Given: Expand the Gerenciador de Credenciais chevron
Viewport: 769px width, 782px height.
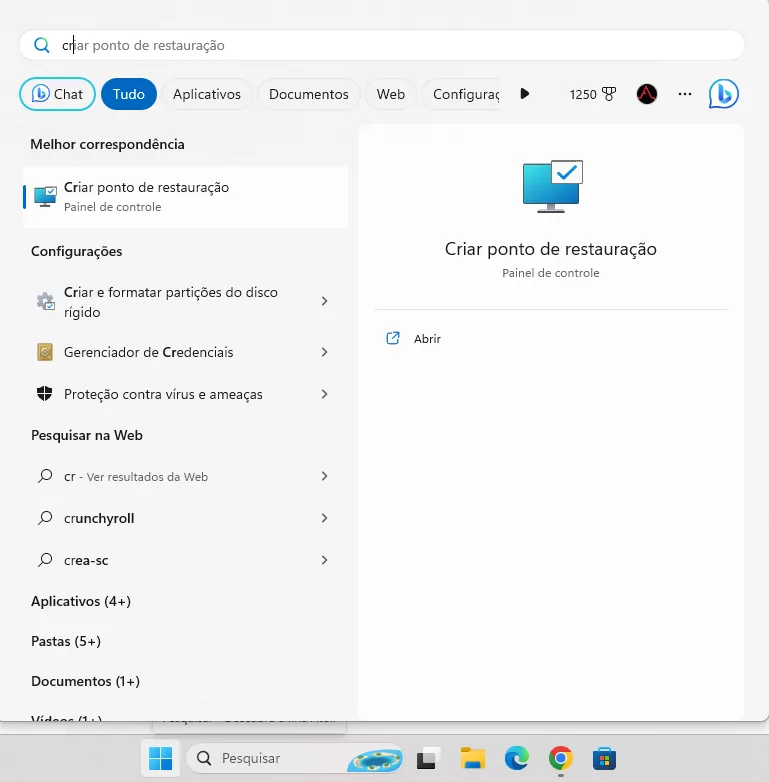Looking at the screenshot, I should (x=324, y=352).
